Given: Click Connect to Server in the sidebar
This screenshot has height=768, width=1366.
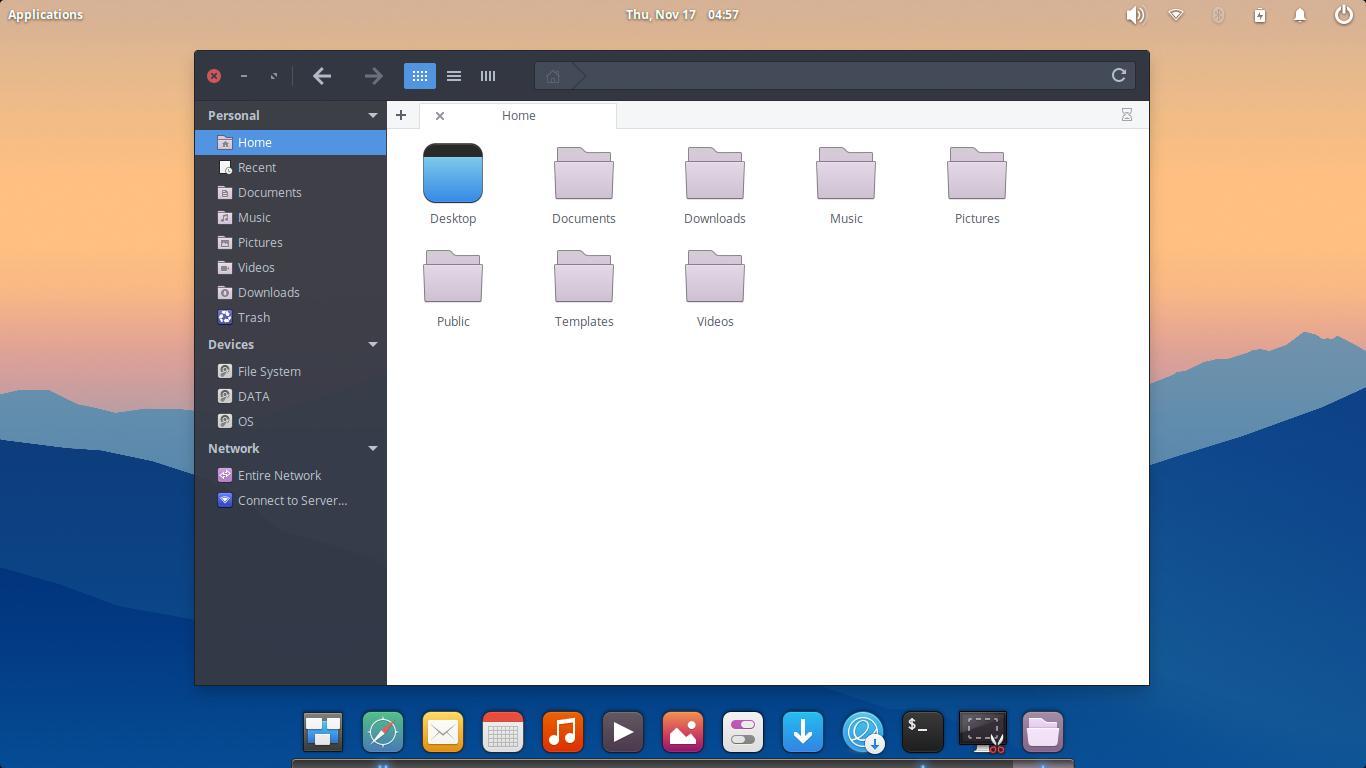Looking at the screenshot, I should click(x=292, y=500).
